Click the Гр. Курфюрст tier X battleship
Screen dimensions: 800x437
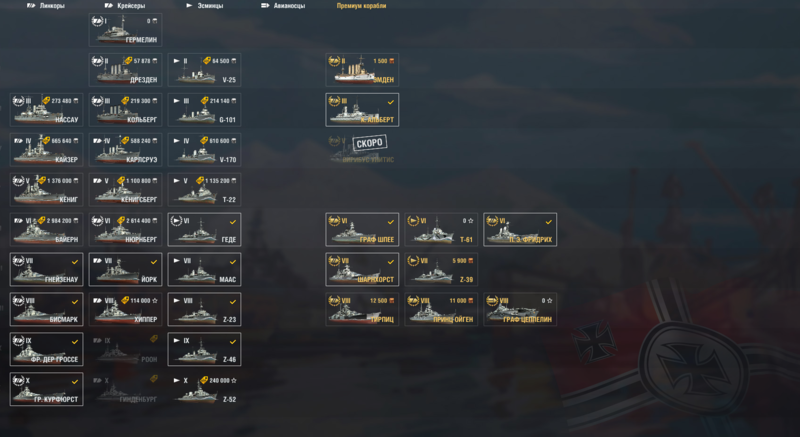pos(46,390)
